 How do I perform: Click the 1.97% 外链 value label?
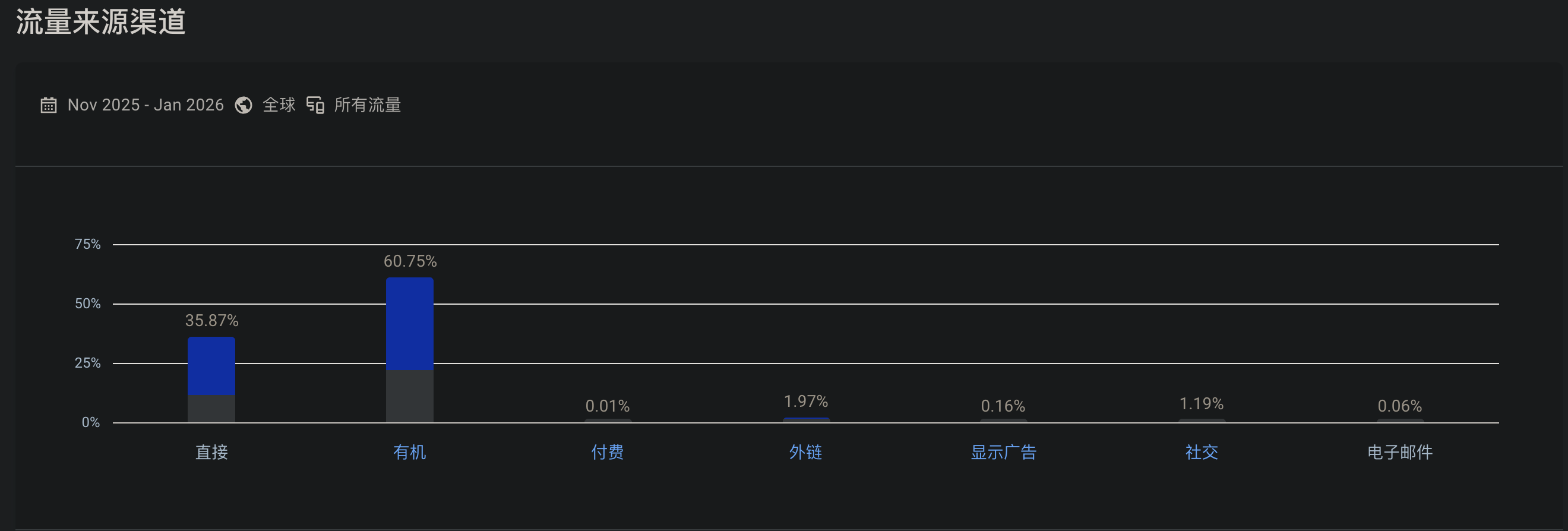coord(805,402)
